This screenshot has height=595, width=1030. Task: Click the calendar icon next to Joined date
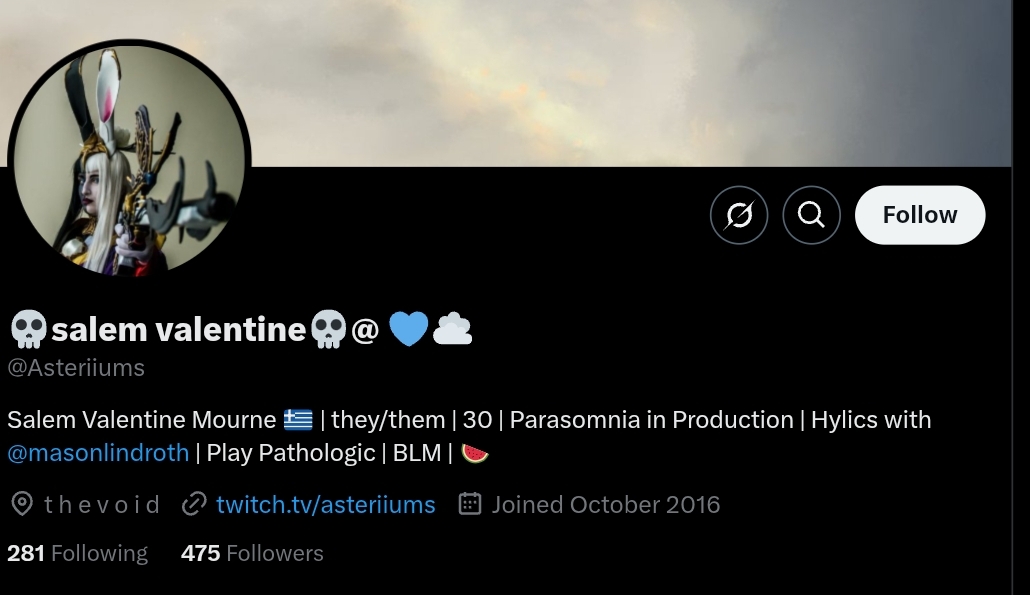coord(470,504)
